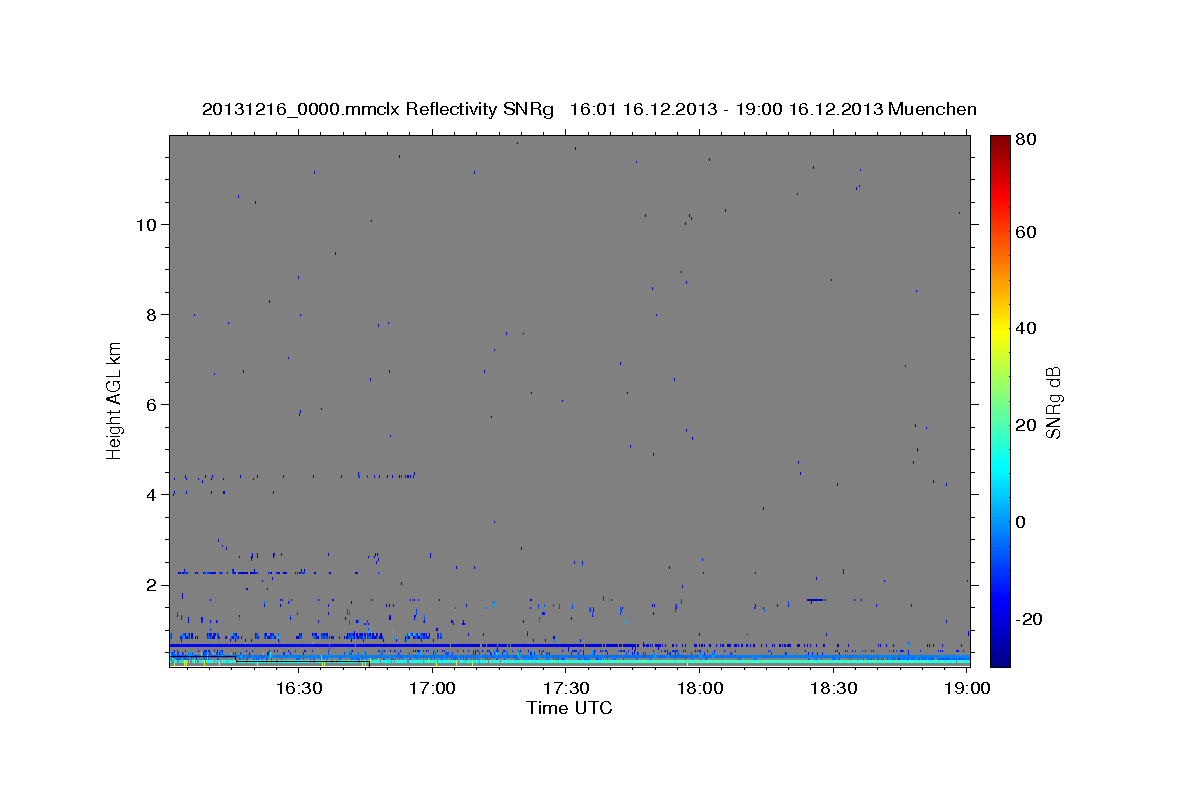Screen dimensions: 1200x800
Task: Click the 17:00 time tick label
Action: click(x=433, y=688)
